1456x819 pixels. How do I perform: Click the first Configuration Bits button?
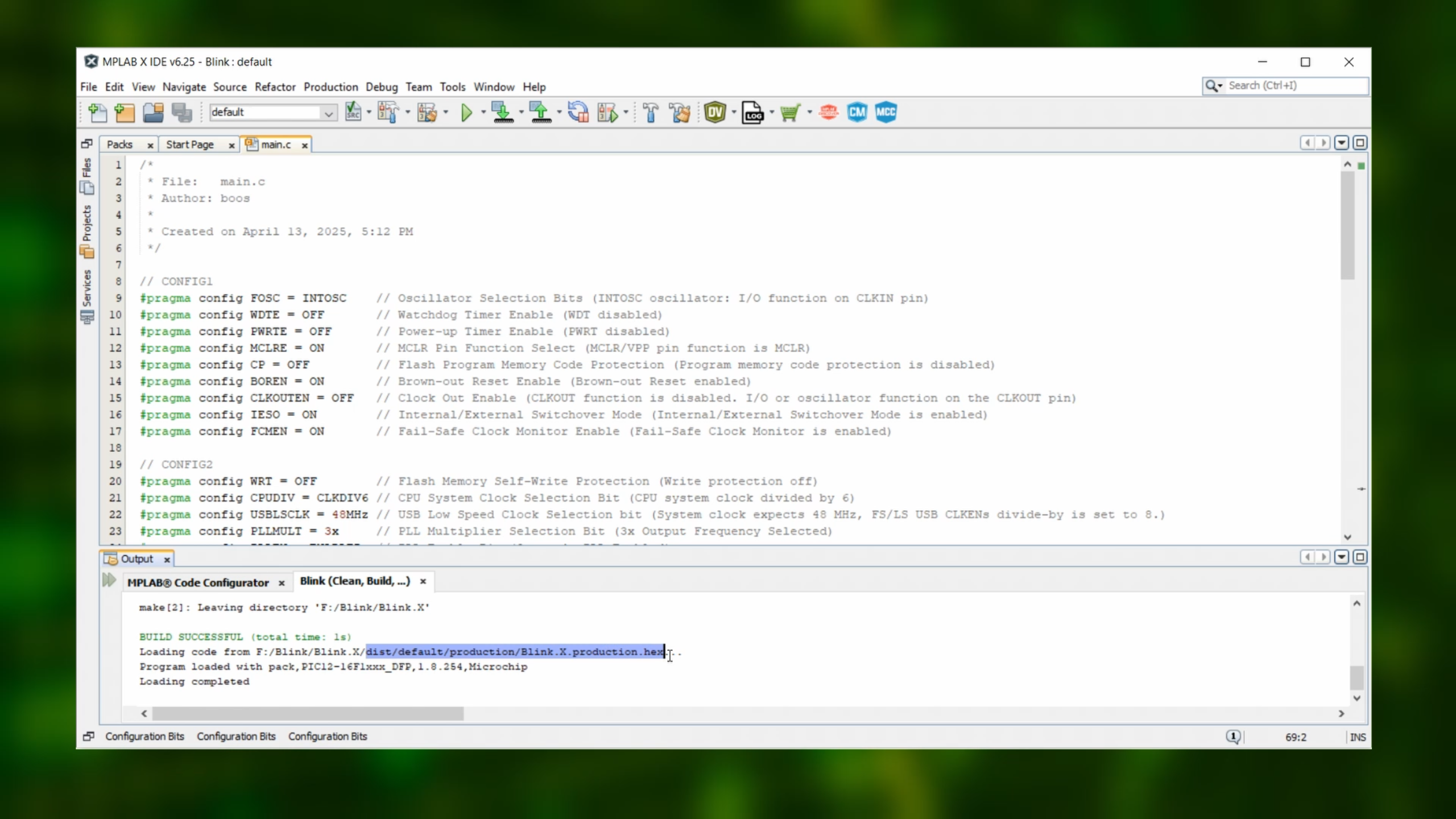144,737
